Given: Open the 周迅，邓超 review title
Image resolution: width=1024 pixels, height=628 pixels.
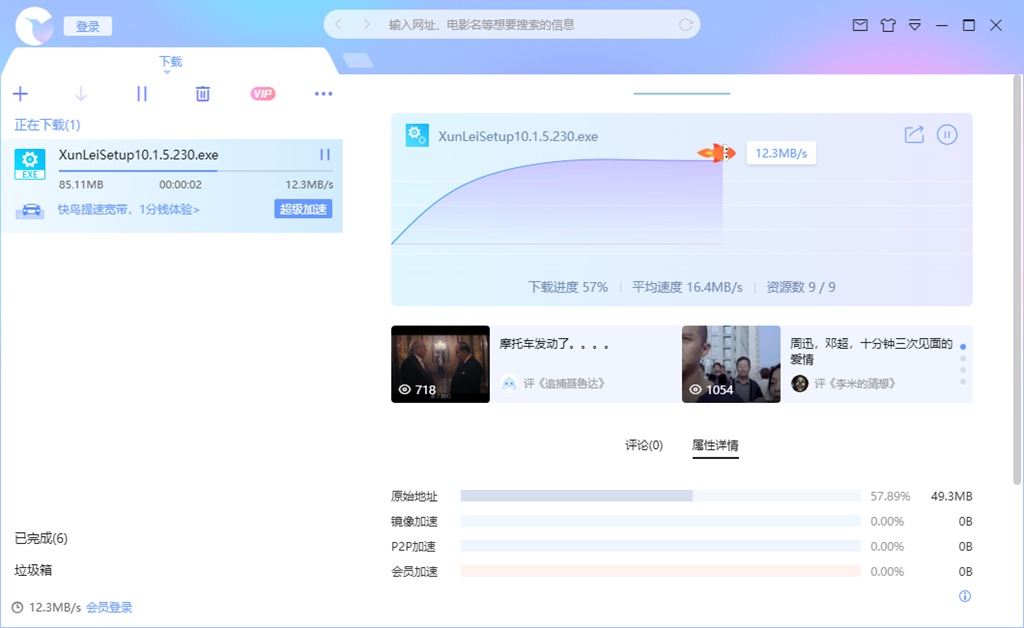Looking at the screenshot, I should 871,351.
